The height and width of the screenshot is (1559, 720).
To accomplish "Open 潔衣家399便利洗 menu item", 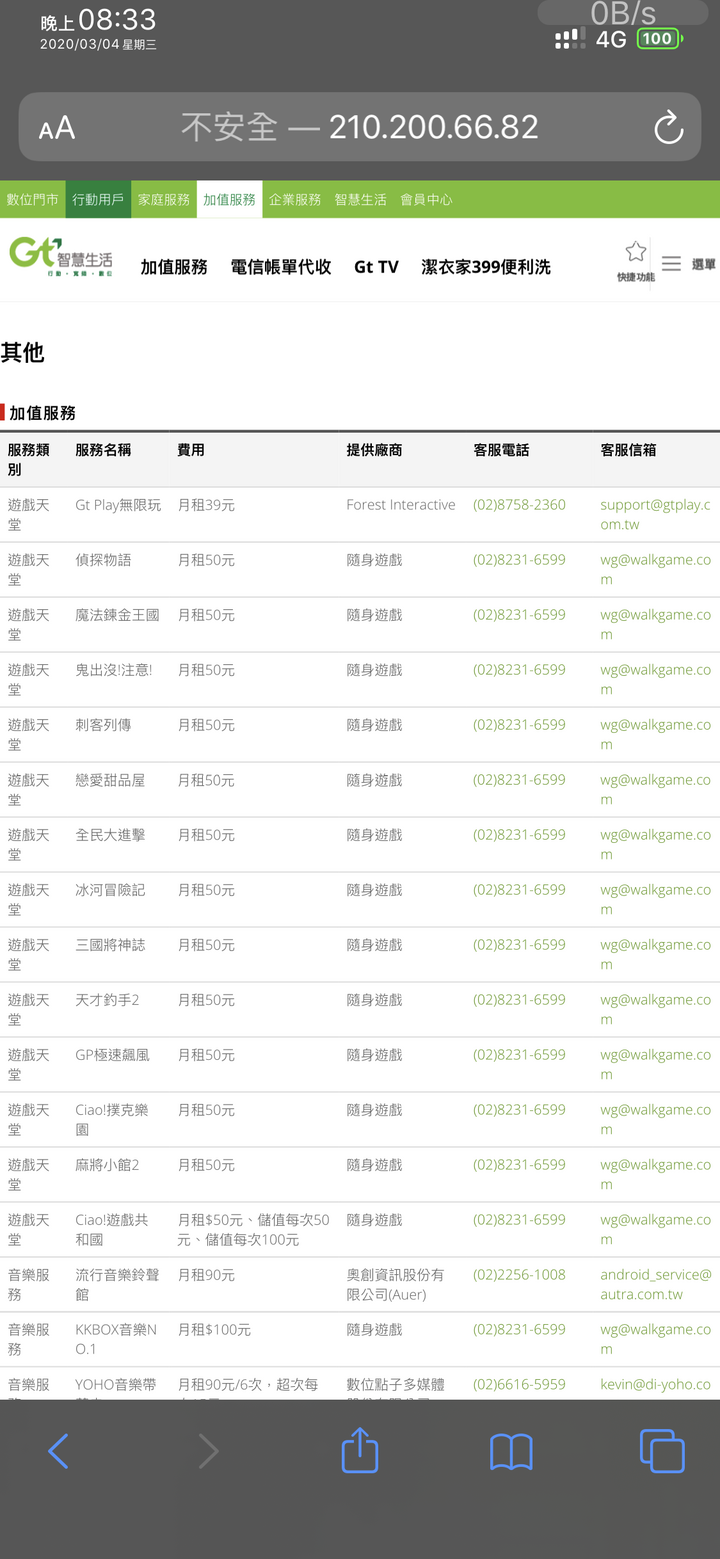I will 486,267.
